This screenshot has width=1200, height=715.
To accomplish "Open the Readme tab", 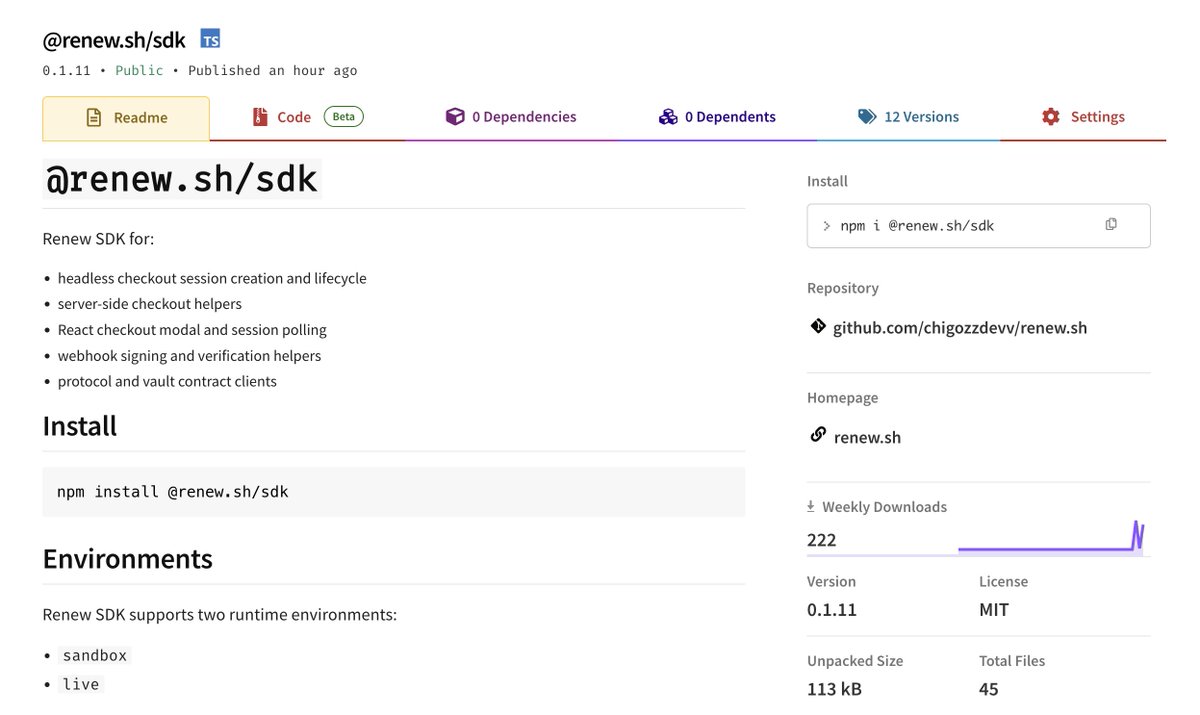I will (x=126, y=118).
